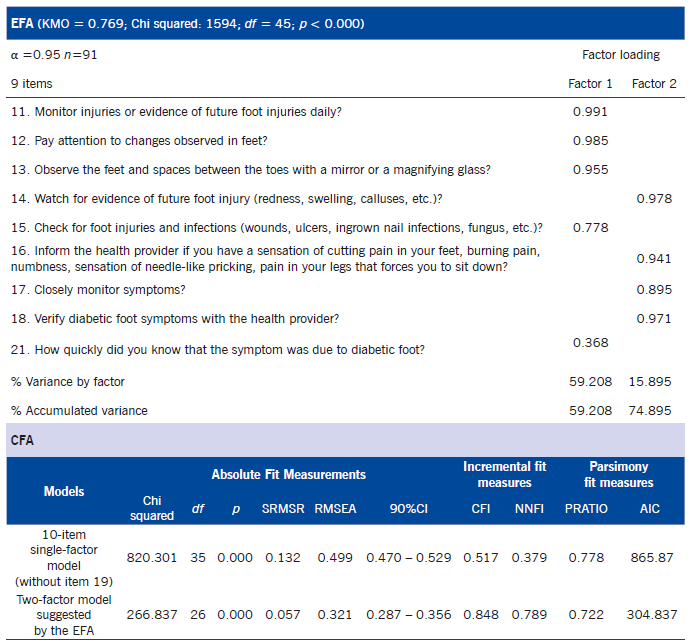Click the 304.837 AIC value
The height and width of the screenshot is (643, 694).
point(650,614)
